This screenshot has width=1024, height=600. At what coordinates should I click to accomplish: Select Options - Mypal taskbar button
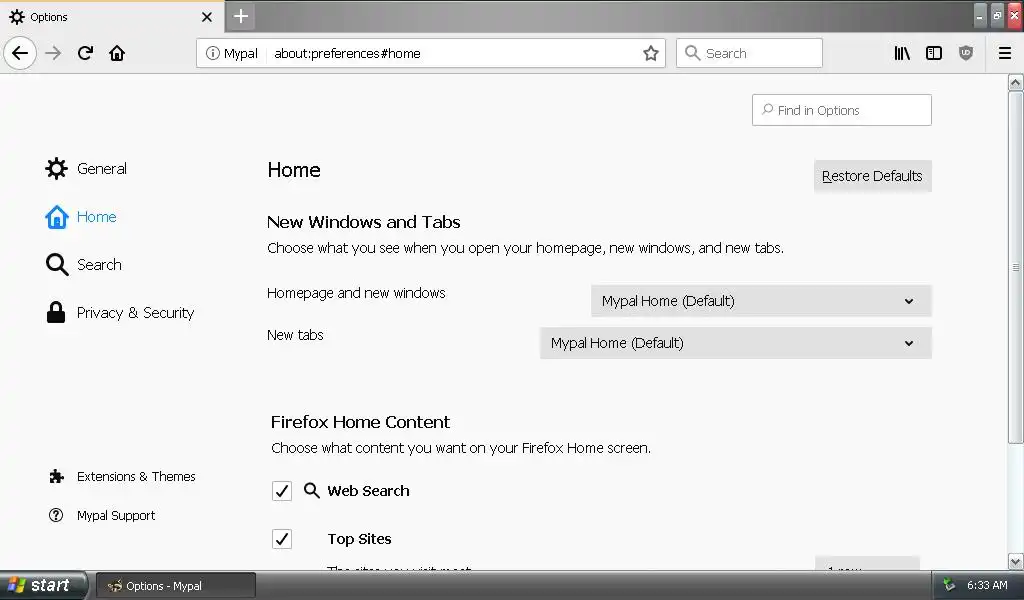pos(176,586)
